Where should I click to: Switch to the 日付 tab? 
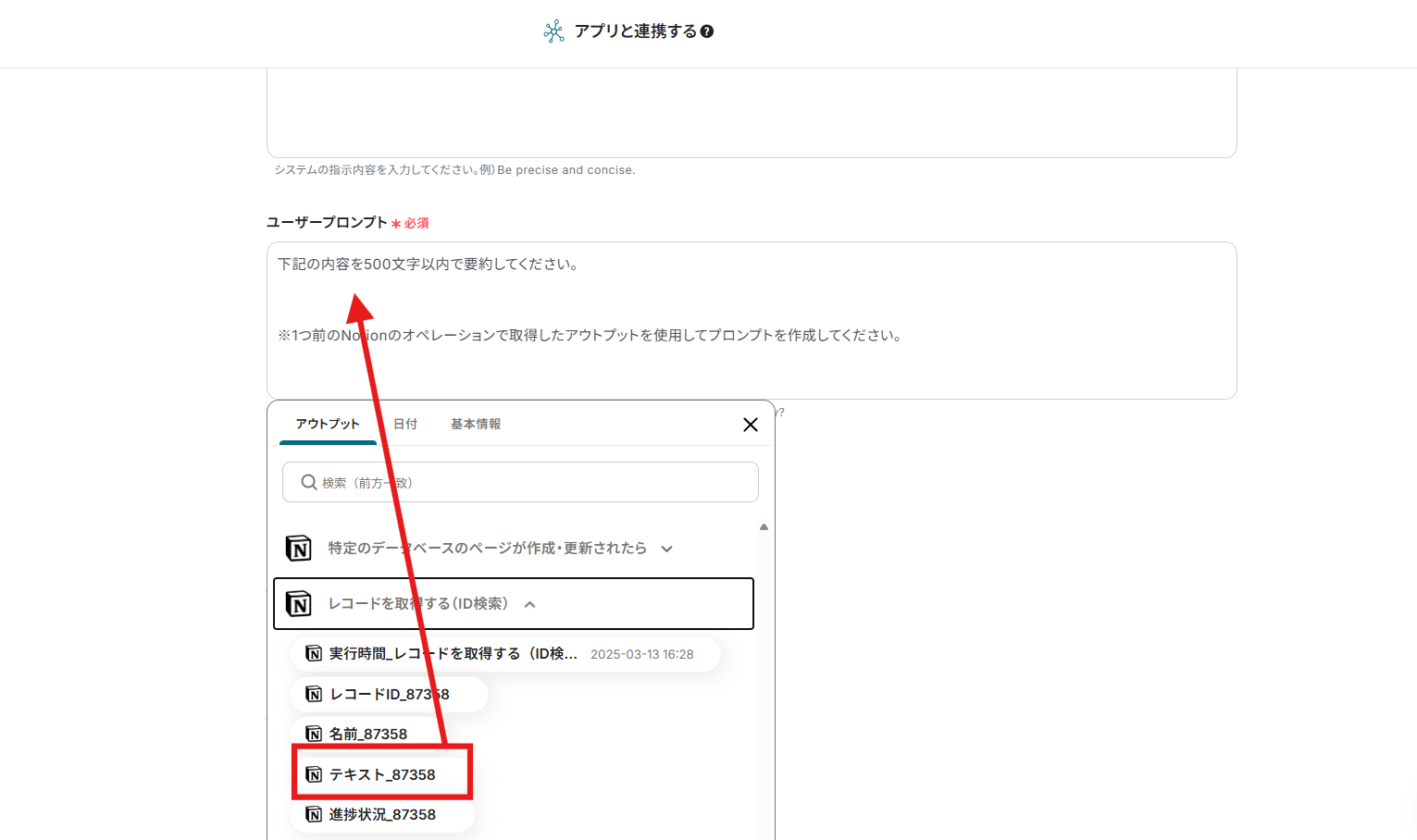pyautogui.click(x=405, y=424)
